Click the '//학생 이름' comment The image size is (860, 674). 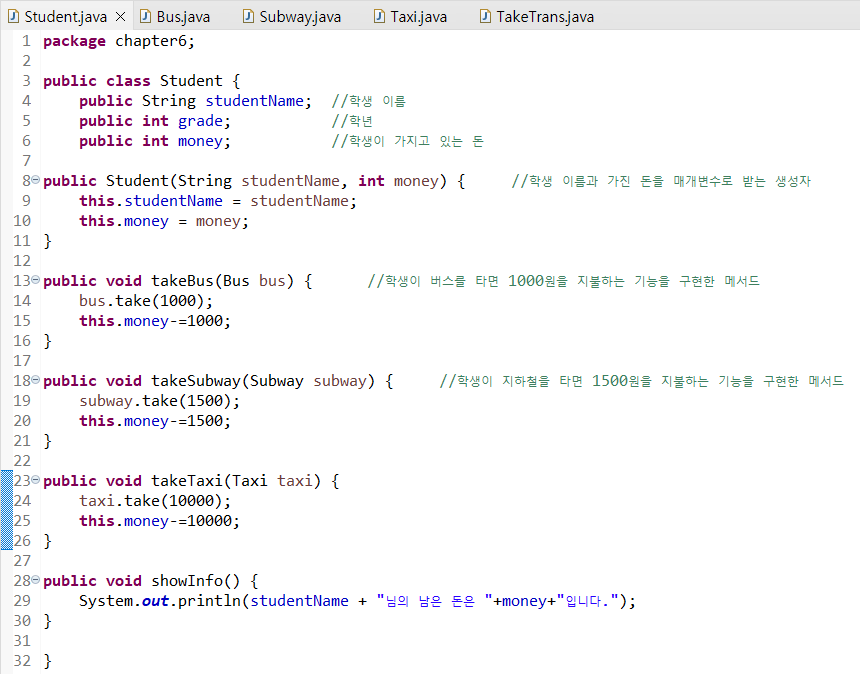click(369, 101)
